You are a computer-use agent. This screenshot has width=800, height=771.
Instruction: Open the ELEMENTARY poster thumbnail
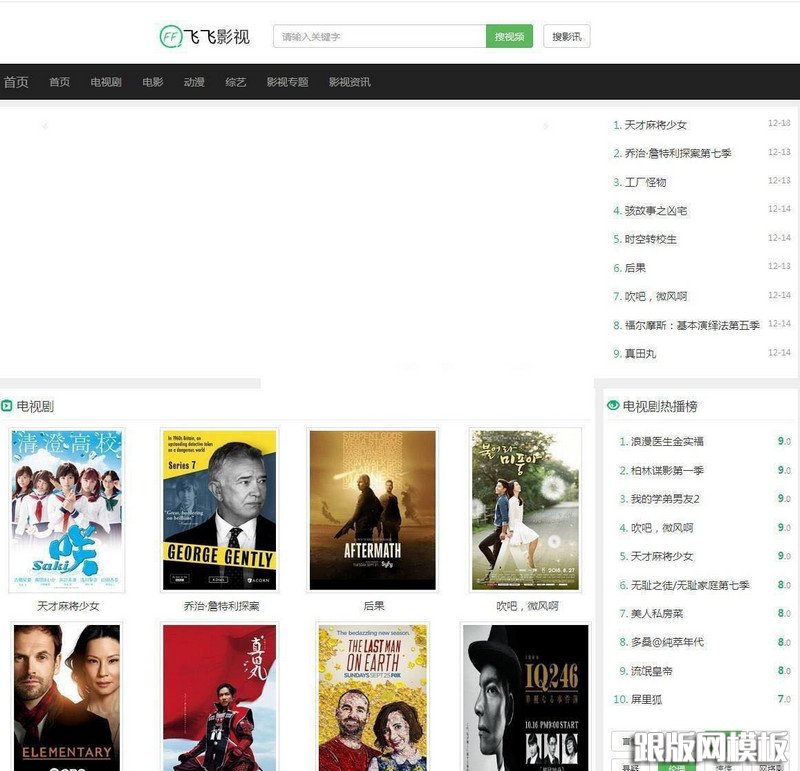click(x=66, y=695)
